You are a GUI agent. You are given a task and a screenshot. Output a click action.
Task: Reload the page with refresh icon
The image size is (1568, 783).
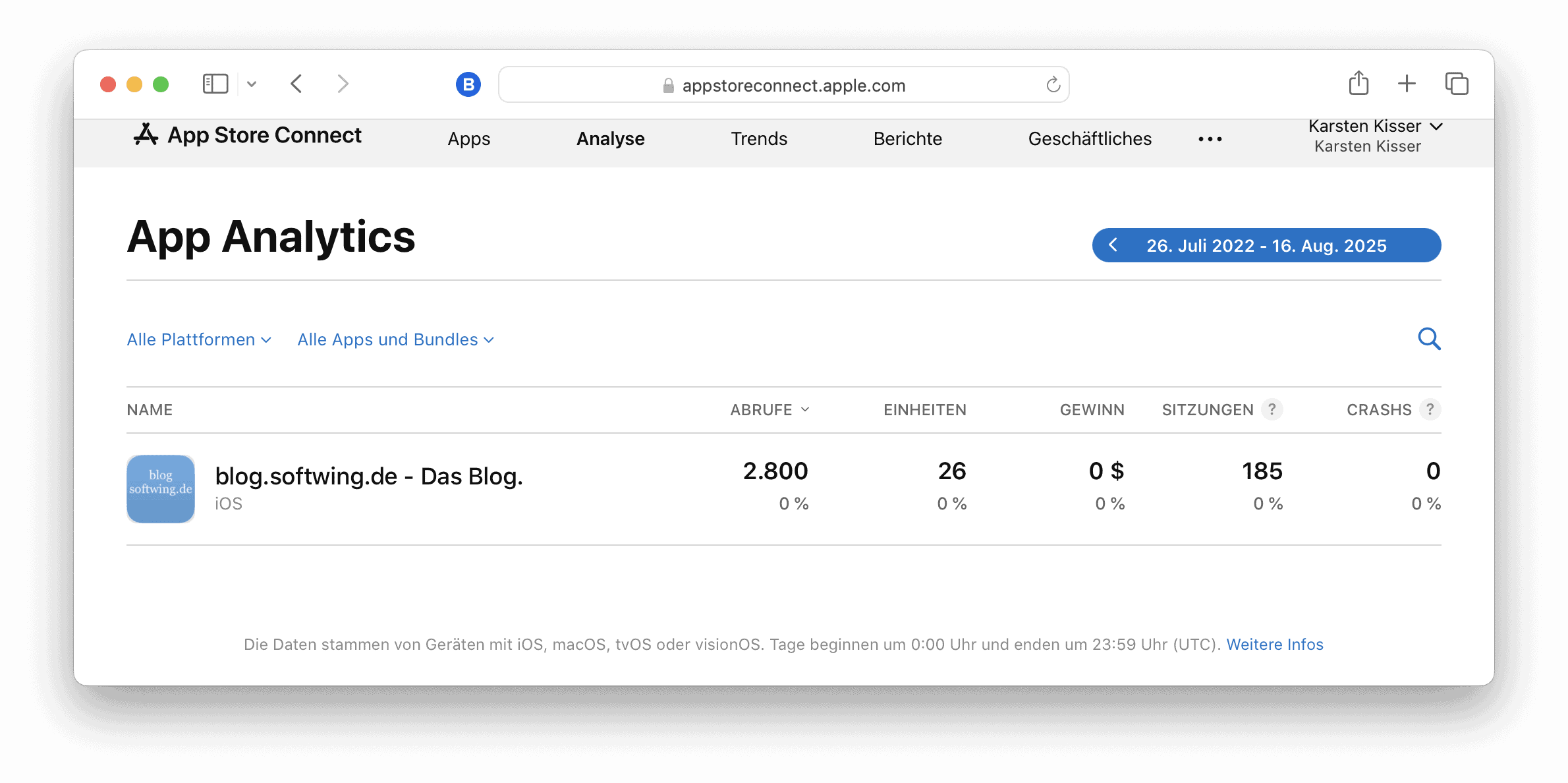tap(1053, 84)
